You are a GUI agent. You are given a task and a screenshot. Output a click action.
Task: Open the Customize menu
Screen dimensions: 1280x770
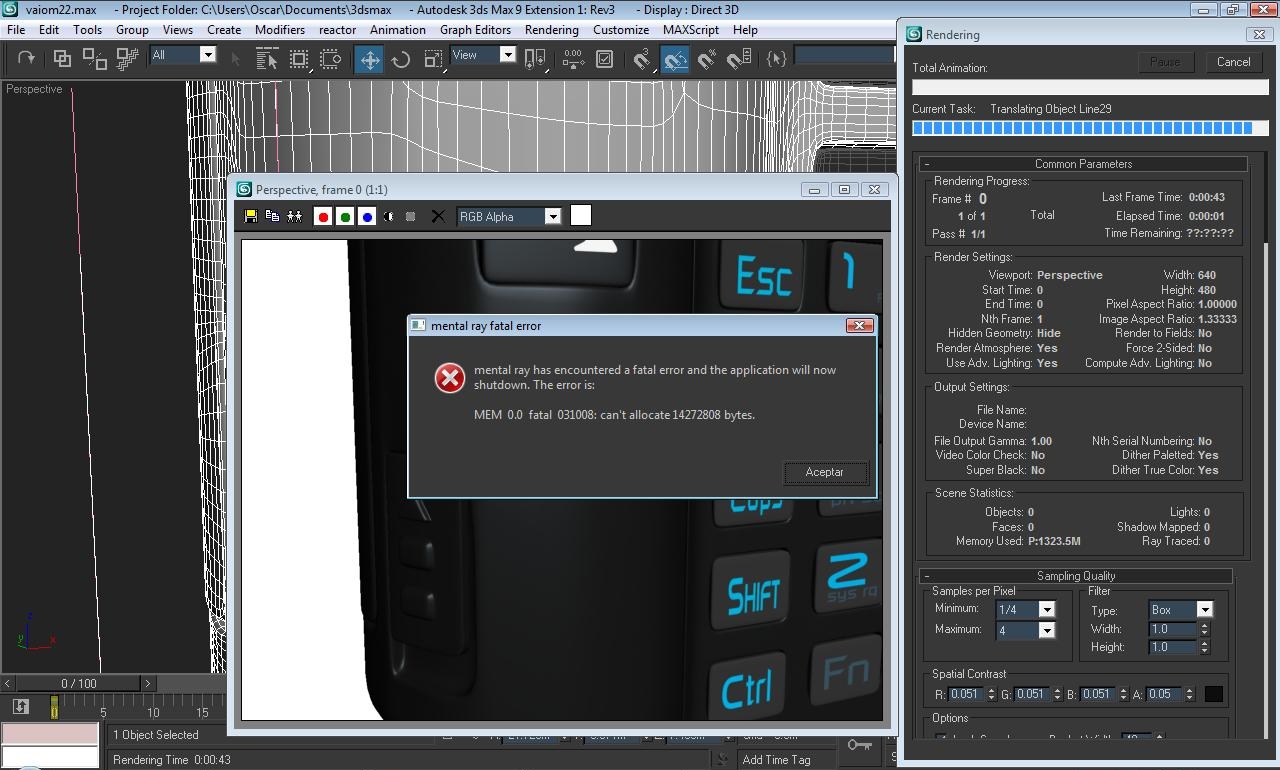coord(621,30)
